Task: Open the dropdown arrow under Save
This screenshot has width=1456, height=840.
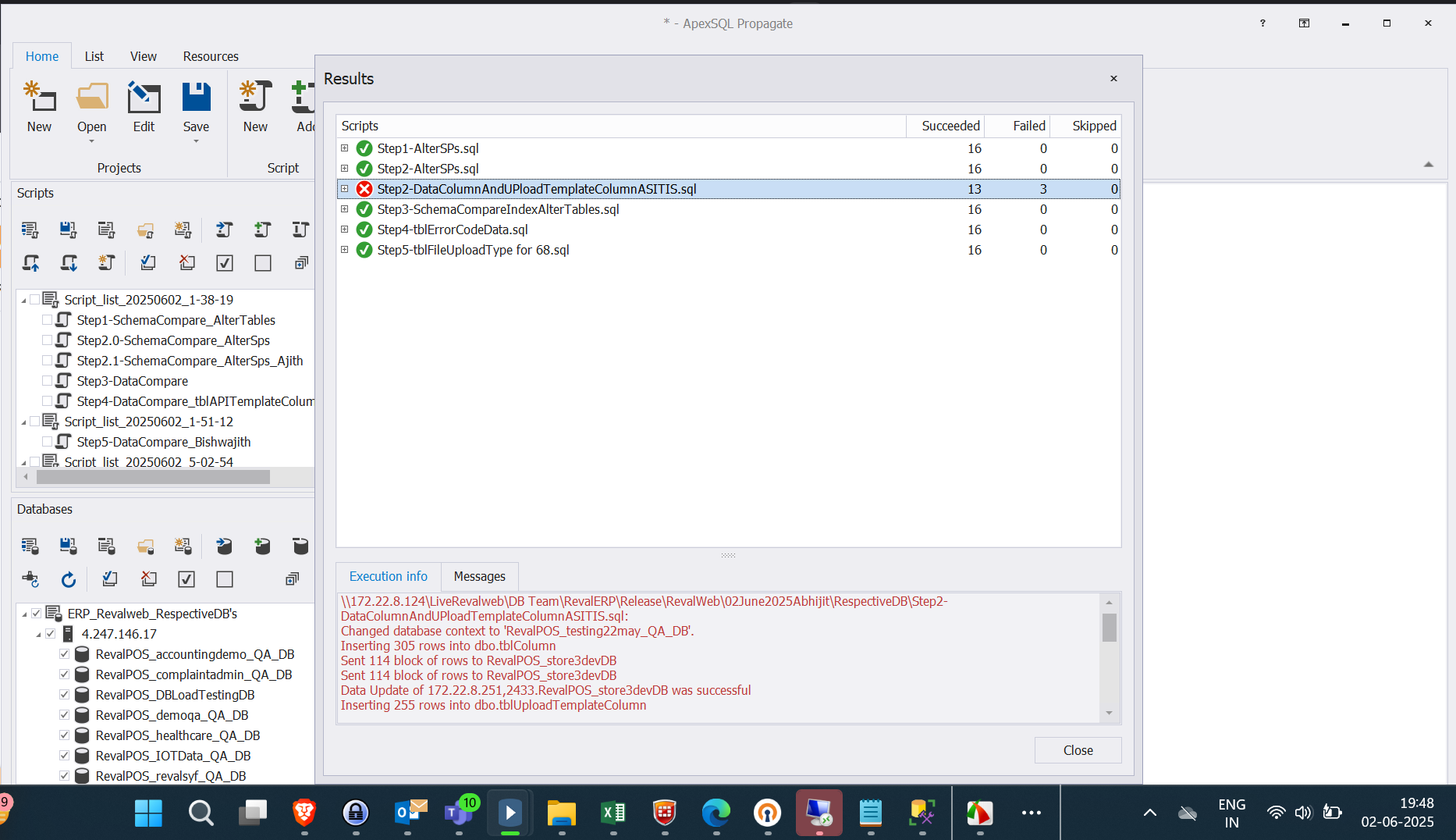Action: click(196, 141)
